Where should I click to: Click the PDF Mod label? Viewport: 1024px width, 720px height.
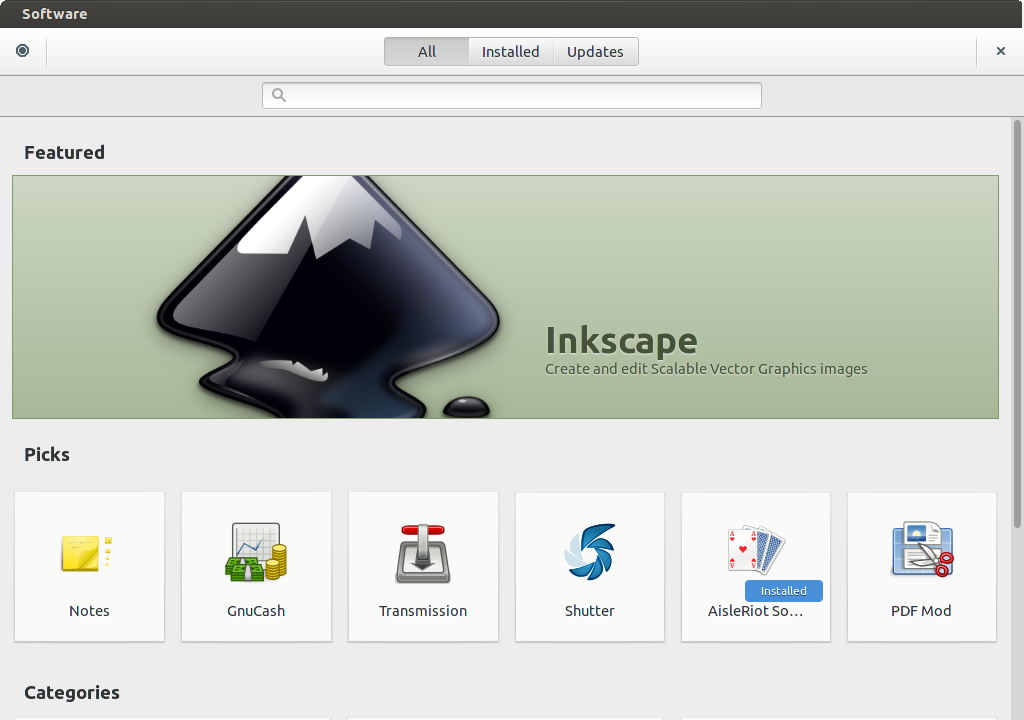click(921, 611)
